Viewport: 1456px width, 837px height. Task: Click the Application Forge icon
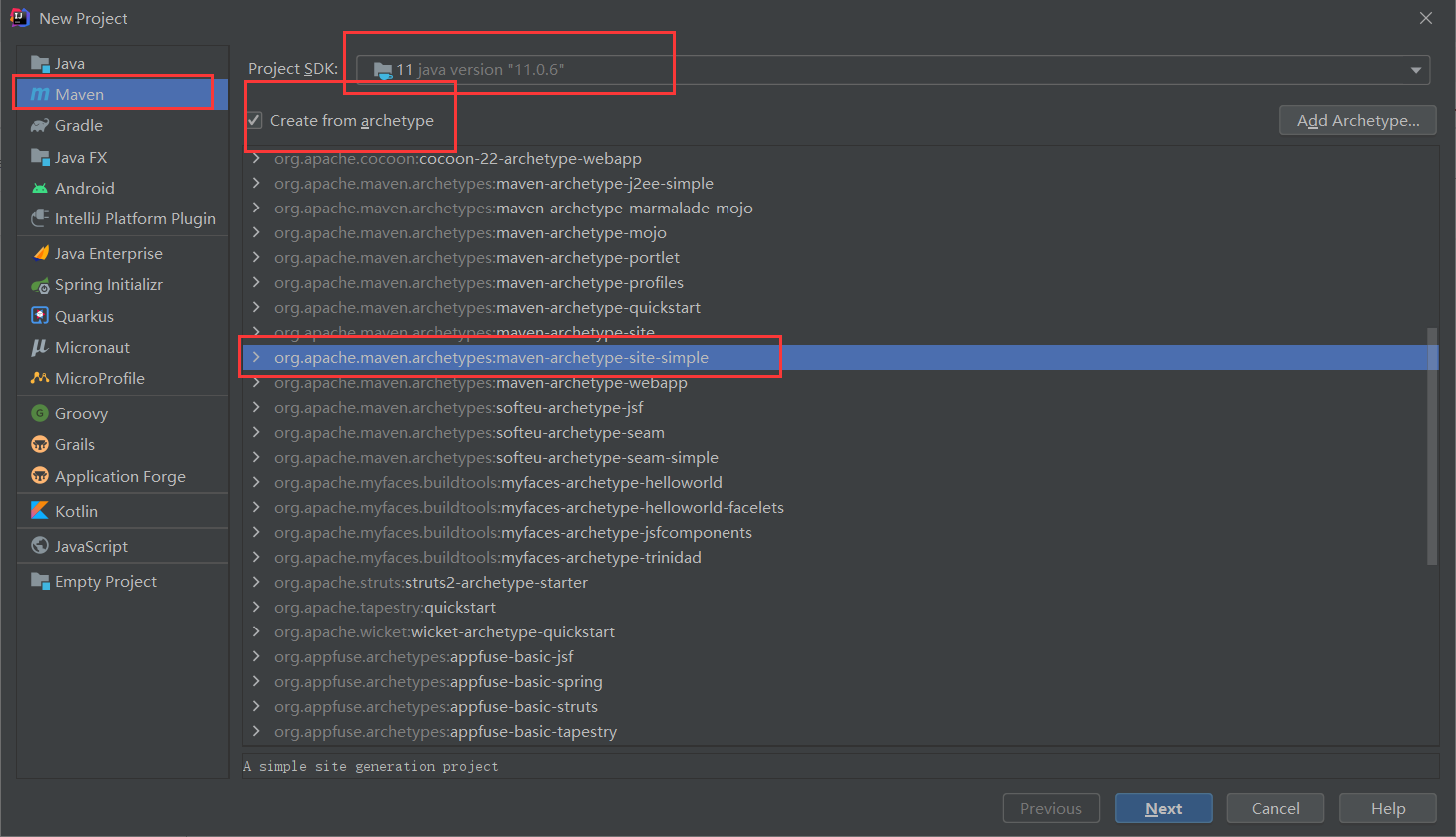coord(40,476)
